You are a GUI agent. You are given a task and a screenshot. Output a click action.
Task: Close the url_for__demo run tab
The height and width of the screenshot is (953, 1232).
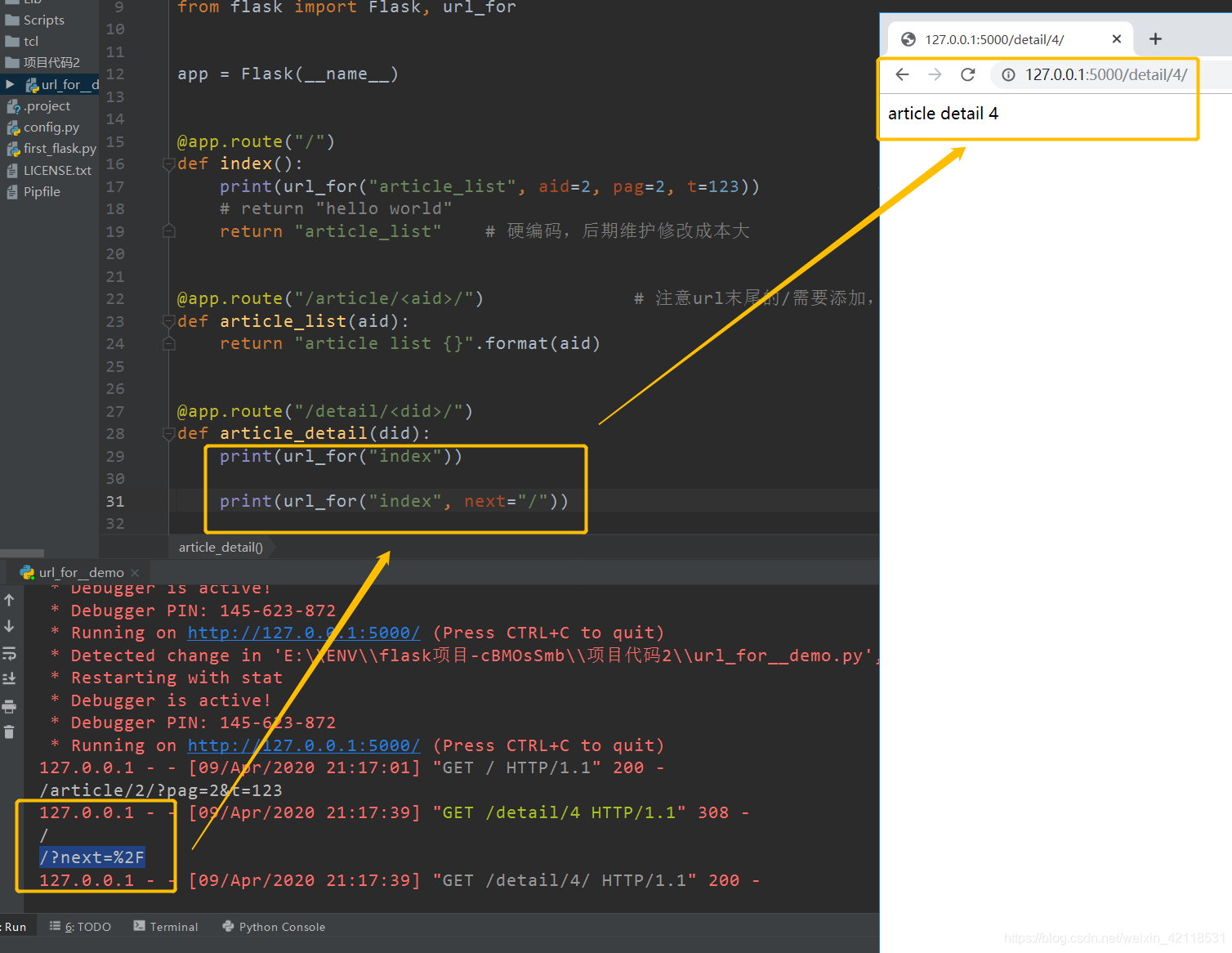(135, 573)
